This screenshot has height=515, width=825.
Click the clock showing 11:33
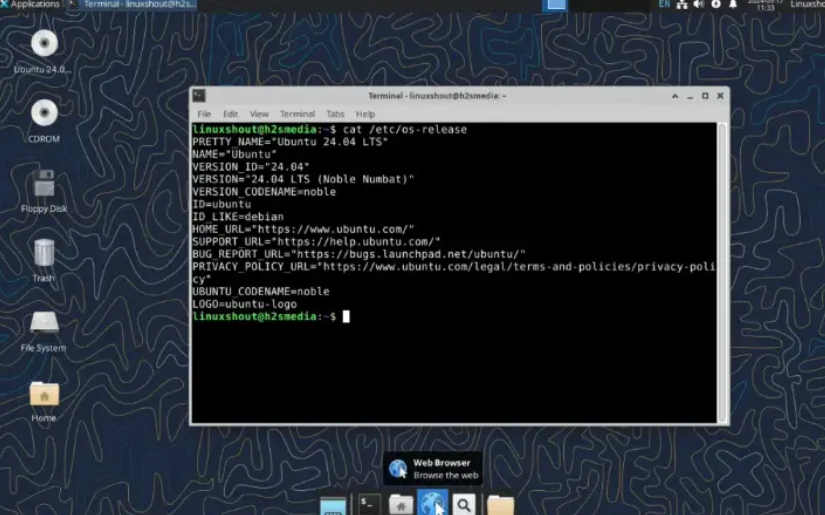[765, 5]
